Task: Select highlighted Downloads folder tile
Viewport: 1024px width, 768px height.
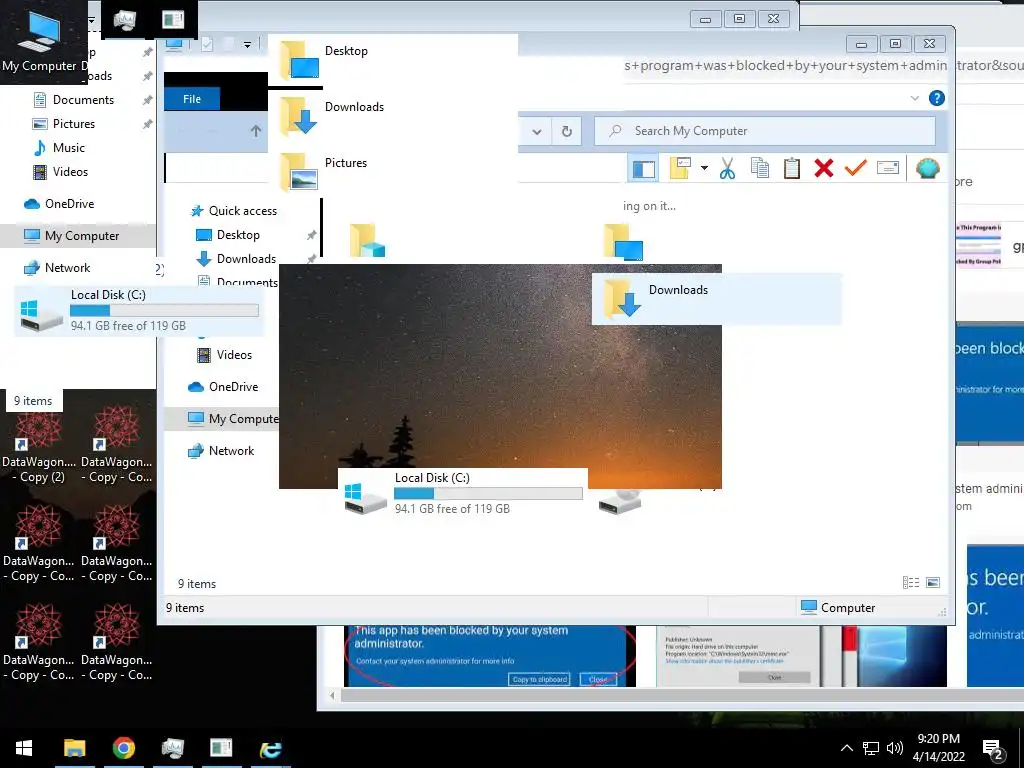Action: 716,298
